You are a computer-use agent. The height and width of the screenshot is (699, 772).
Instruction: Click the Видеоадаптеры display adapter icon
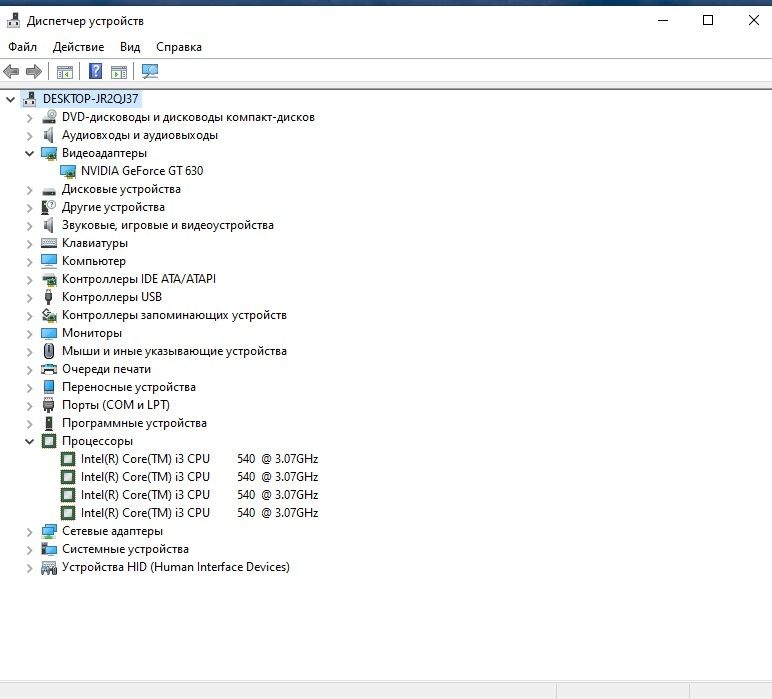coord(49,153)
